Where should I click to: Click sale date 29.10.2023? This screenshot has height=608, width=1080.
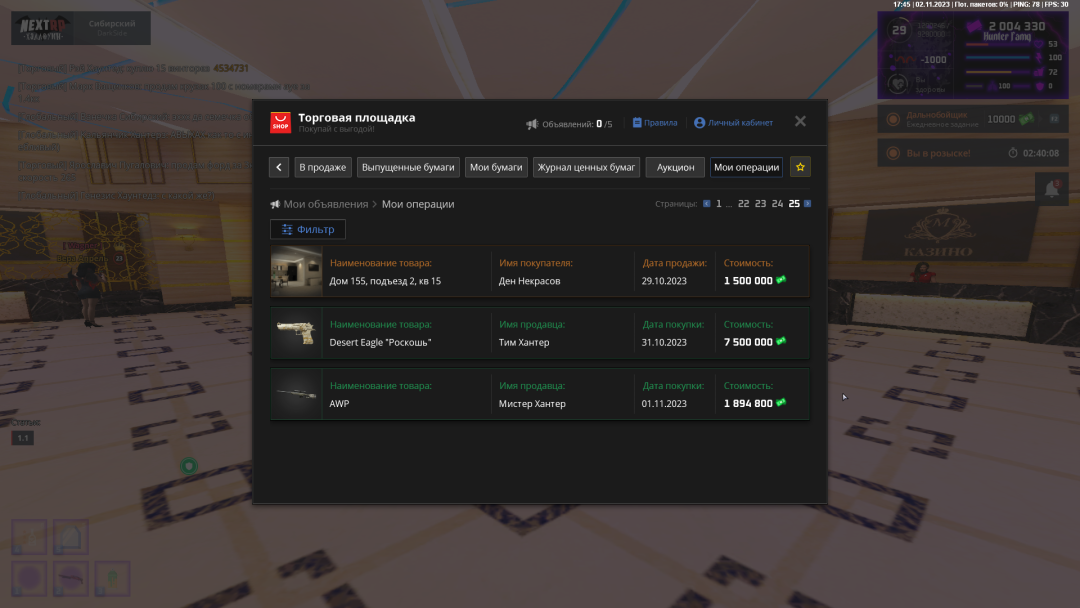664,281
